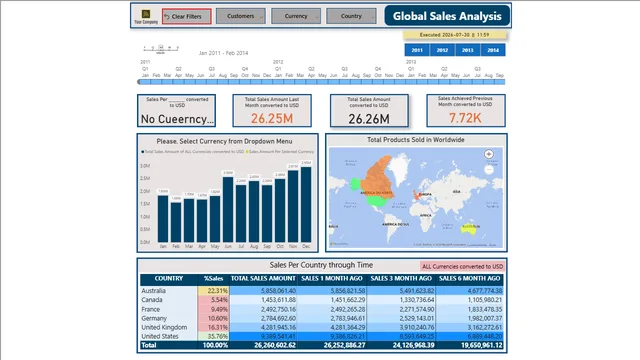Open the Customers dropdown filter

click(x=241, y=16)
